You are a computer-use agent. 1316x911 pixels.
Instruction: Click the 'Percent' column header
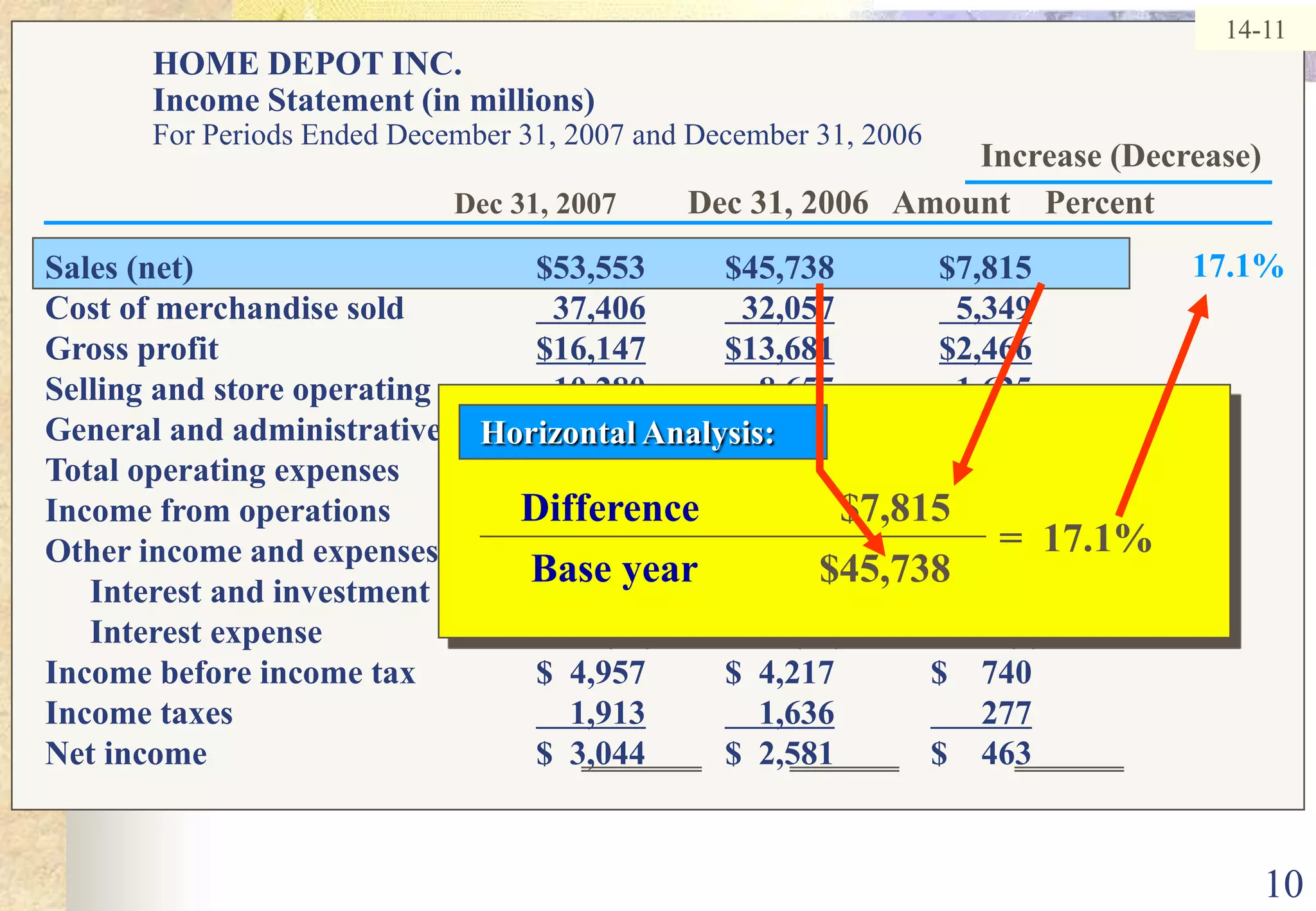click(1099, 203)
